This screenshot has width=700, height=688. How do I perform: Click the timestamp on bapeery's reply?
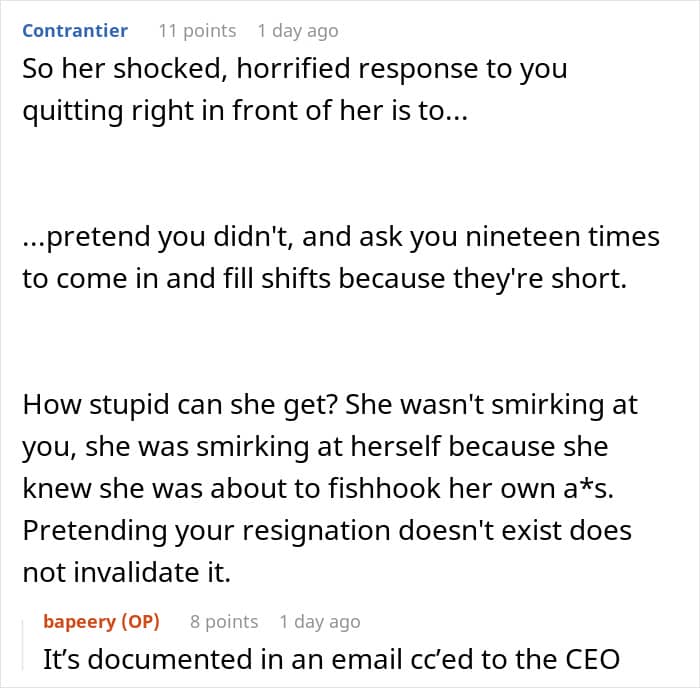[320, 621]
